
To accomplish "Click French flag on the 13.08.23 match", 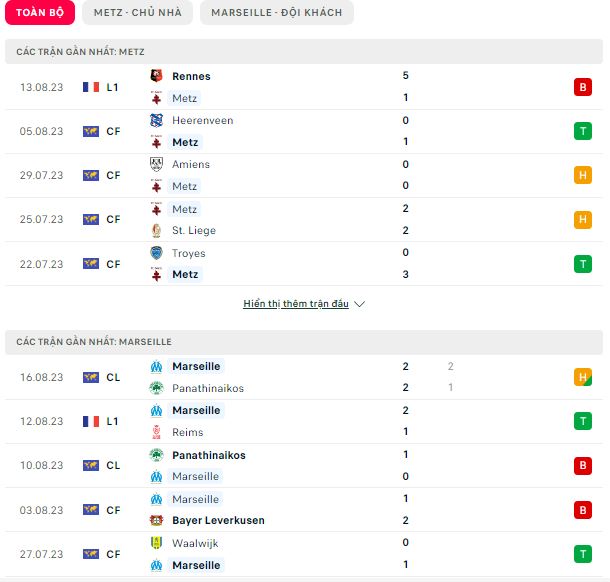I will click(91, 87).
